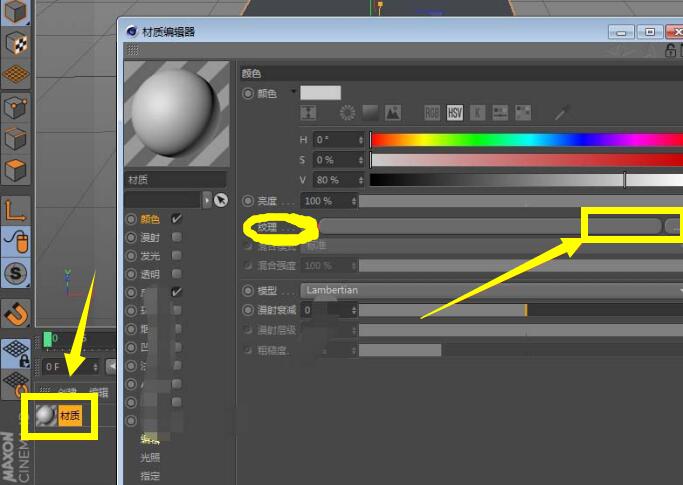The width and height of the screenshot is (683, 485).
Task: Pick the eyedropper color picker tool
Action: point(561,113)
